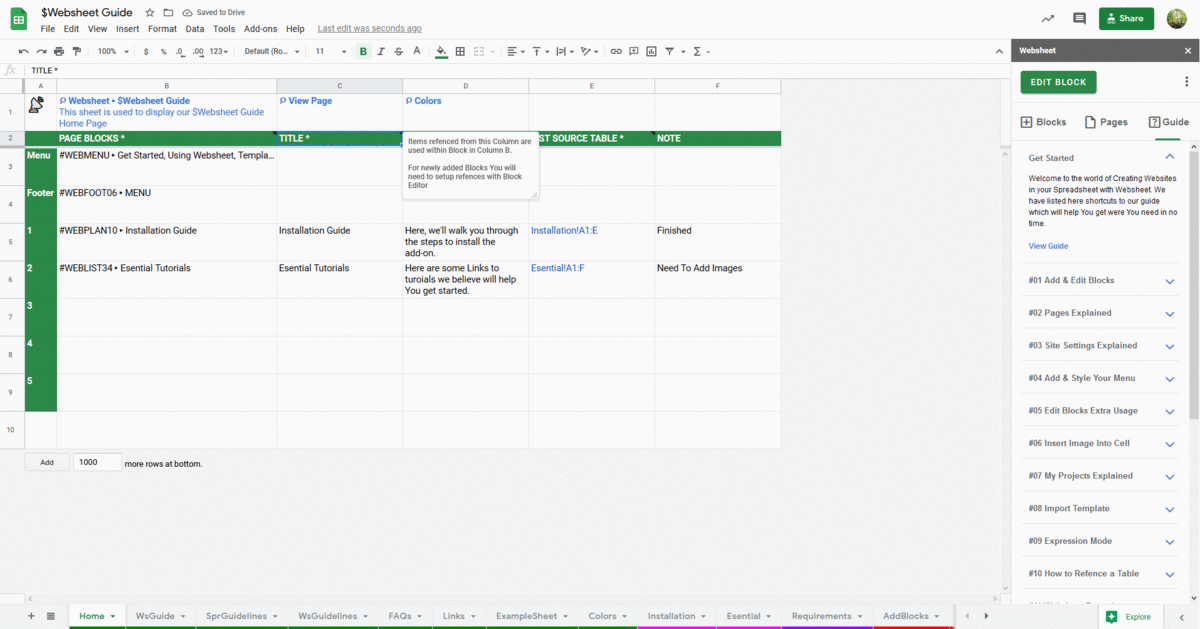This screenshot has width=1200, height=629.
Task: Insert a link
Action: 616,51
